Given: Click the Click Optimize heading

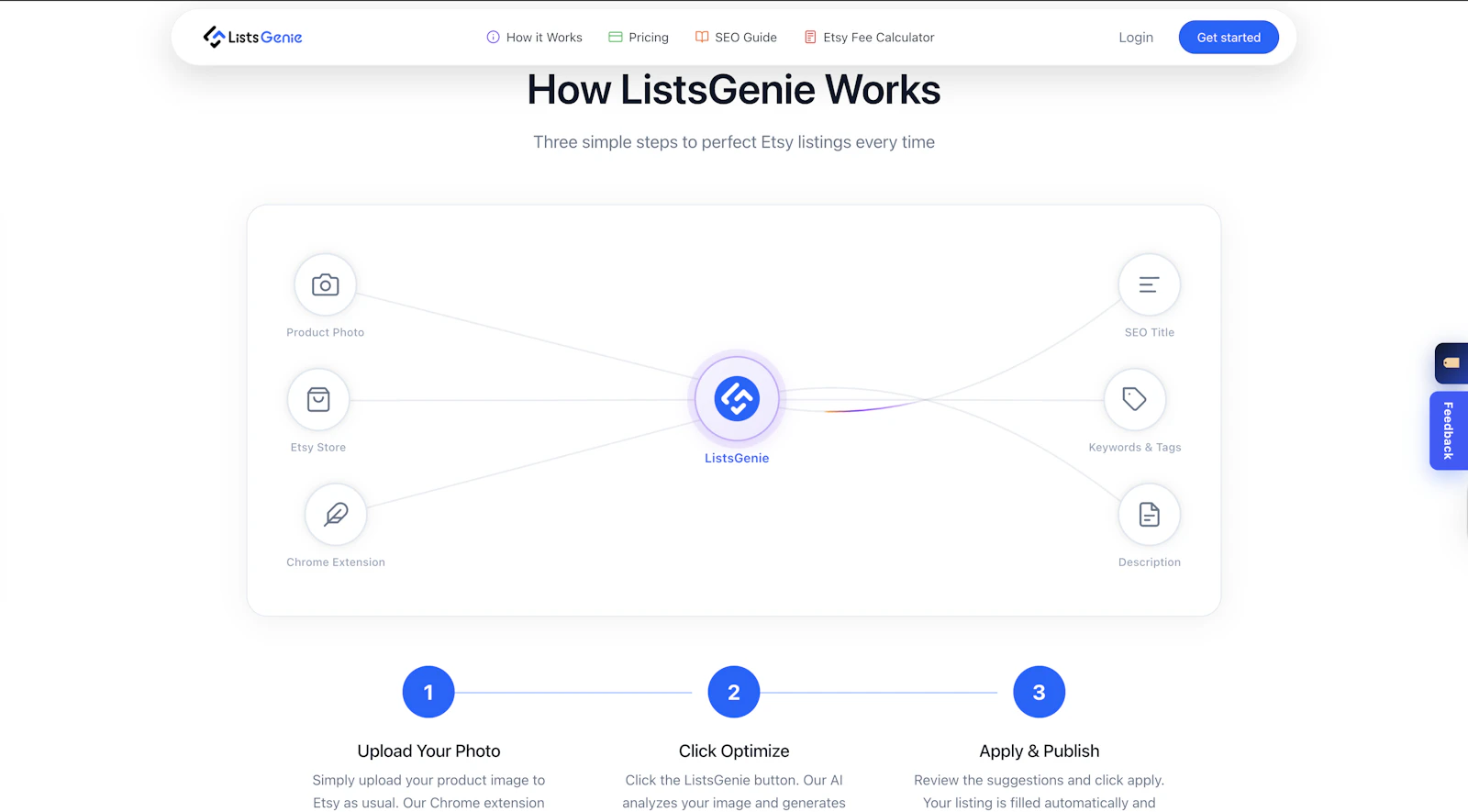Looking at the screenshot, I should point(734,751).
